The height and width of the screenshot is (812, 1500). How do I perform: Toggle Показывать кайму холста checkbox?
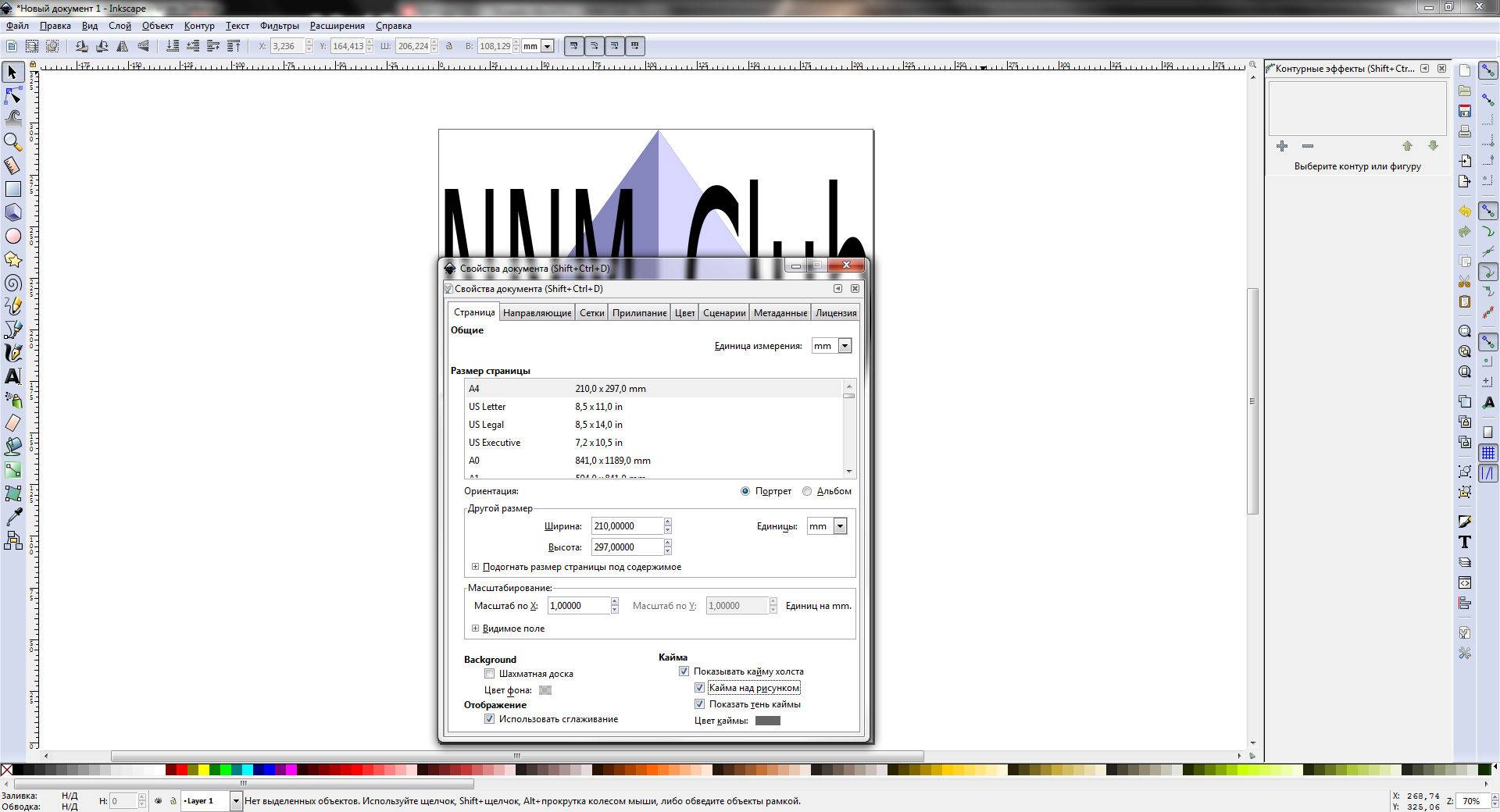point(684,671)
